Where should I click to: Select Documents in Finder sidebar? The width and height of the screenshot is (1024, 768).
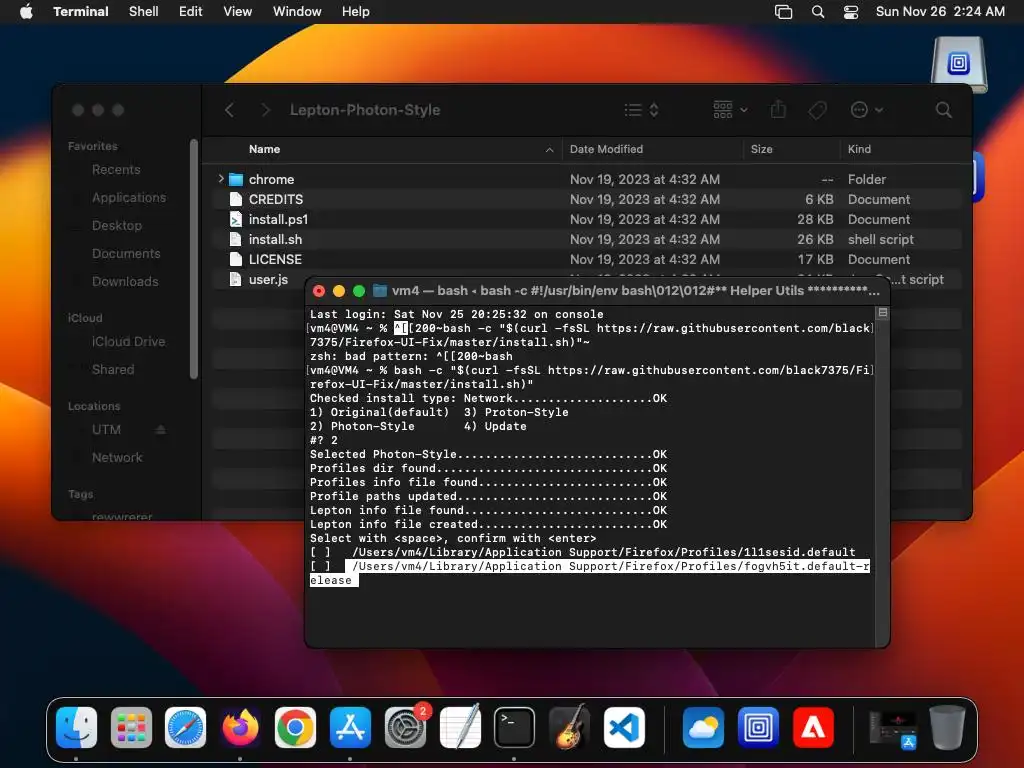(x=126, y=253)
